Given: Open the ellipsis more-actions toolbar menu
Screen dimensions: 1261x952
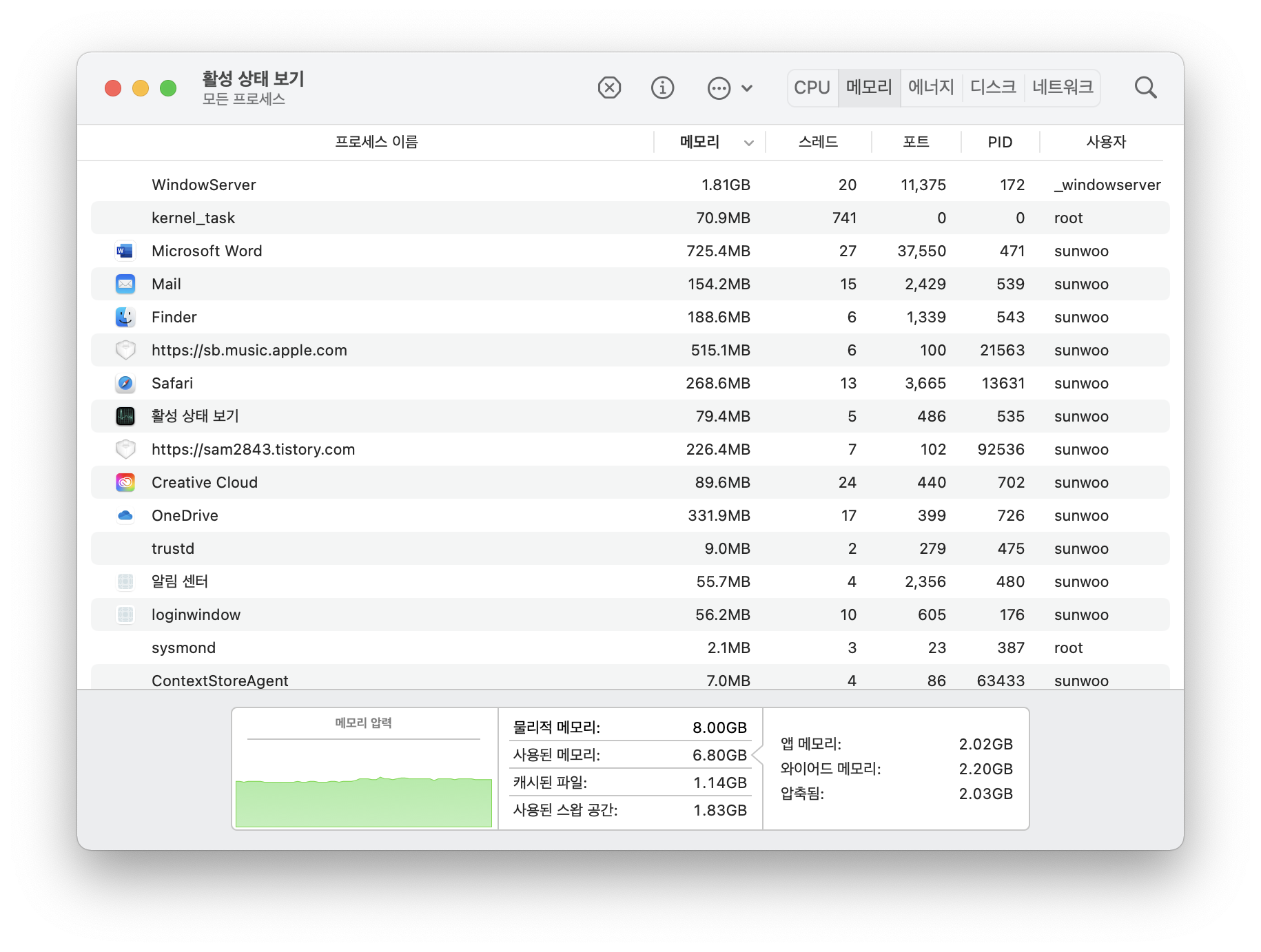Looking at the screenshot, I should [729, 88].
